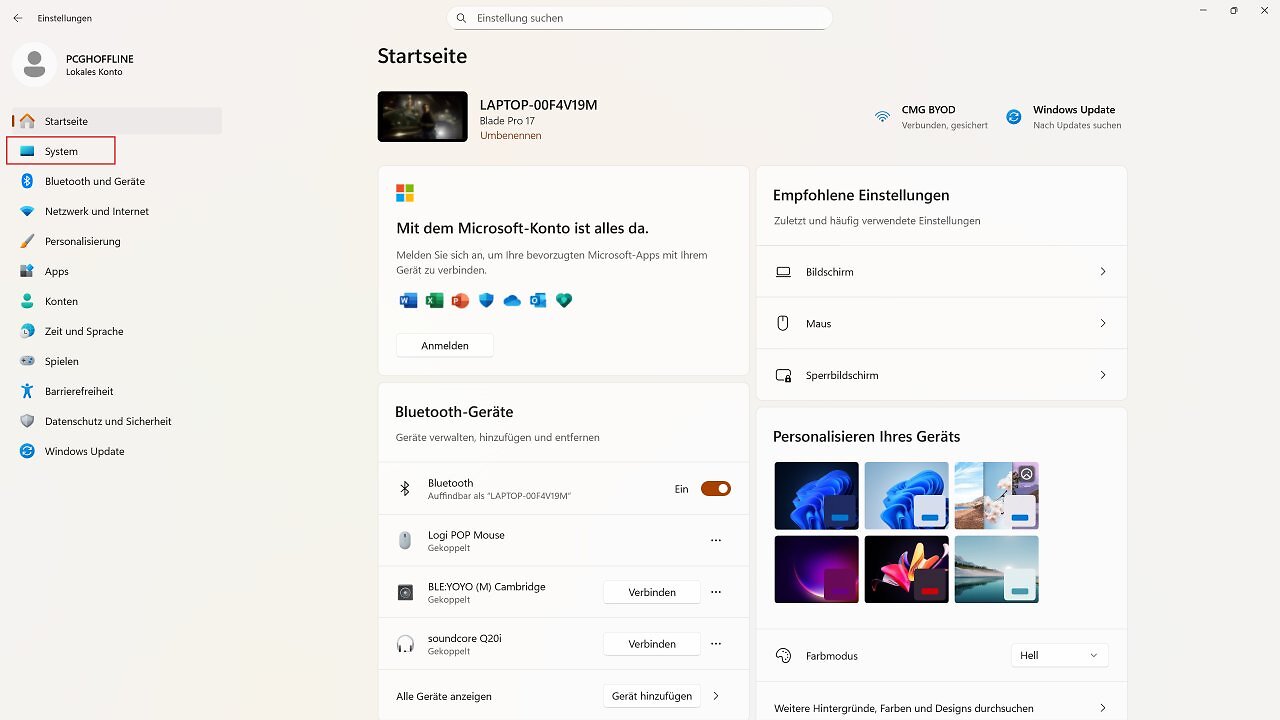1280x720 pixels.
Task: Click the LAPTOP-00F4V19M desktop thumbnail
Action: coord(422,116)
